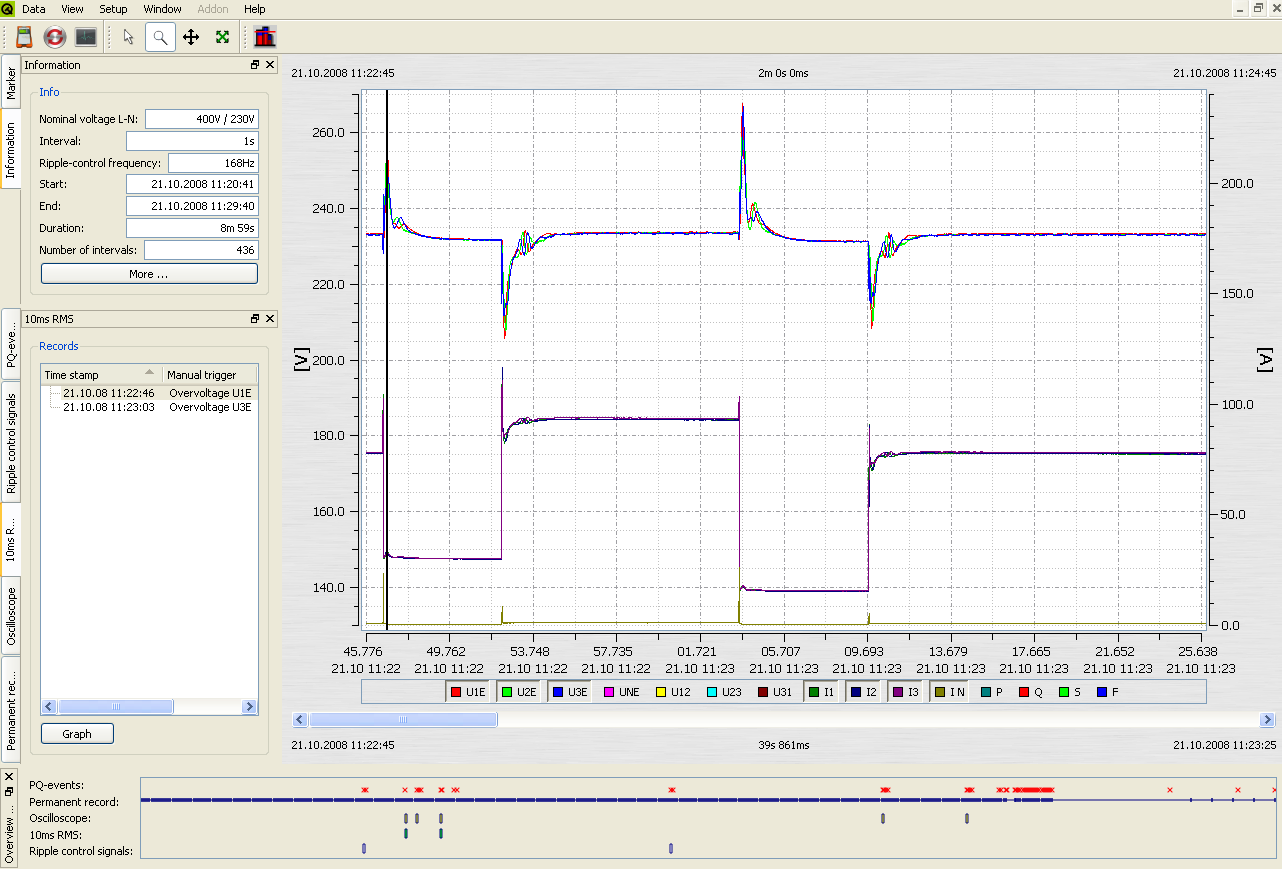Open the red bar chart statistics icon
The height and width of the screenshot is (869, 1282).
[x=265, y=37]
